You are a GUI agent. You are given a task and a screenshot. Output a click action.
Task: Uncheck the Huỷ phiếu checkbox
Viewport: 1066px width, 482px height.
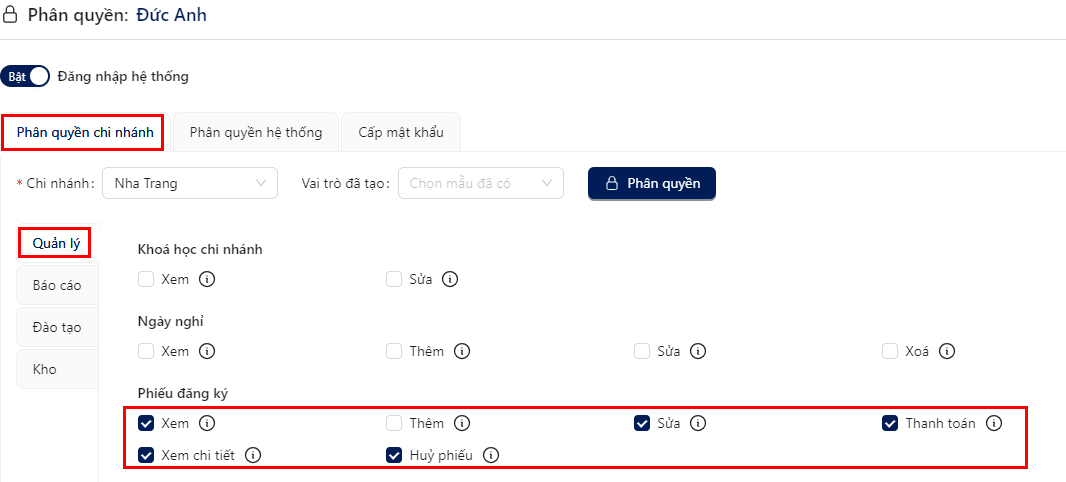coord(394,455)
